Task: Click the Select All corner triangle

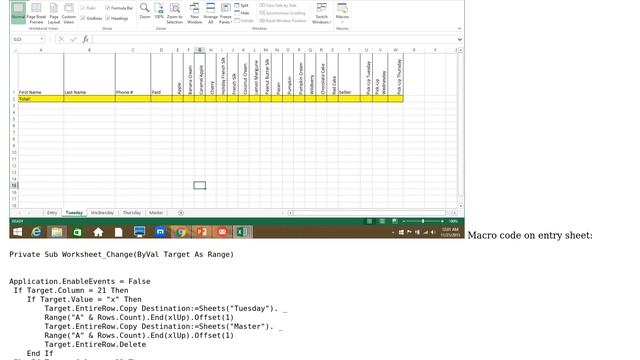Action: [15, 50]
